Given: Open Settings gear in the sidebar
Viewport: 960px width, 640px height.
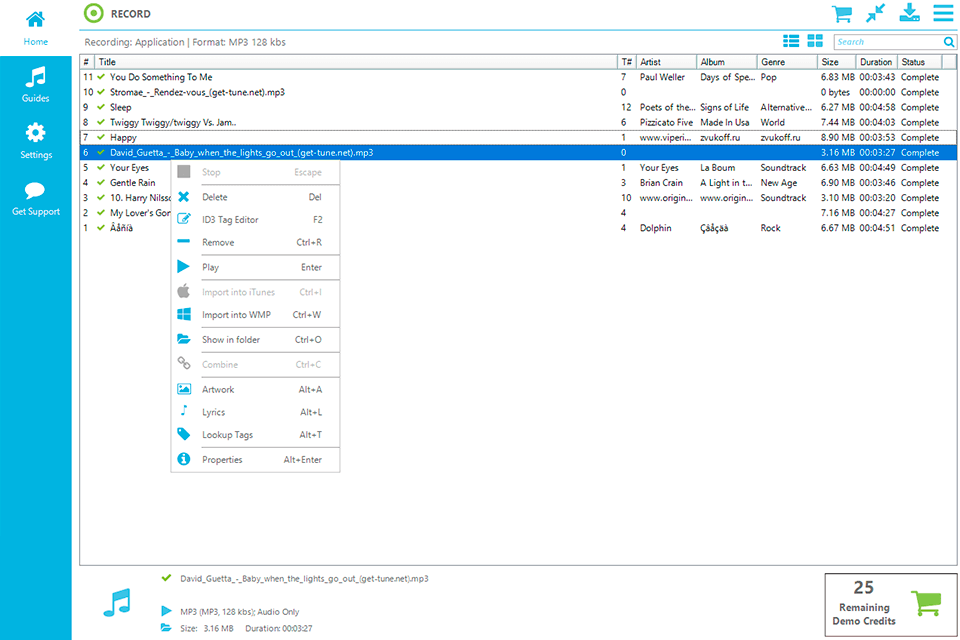Looking at the screenshot, I should point(36,141).
